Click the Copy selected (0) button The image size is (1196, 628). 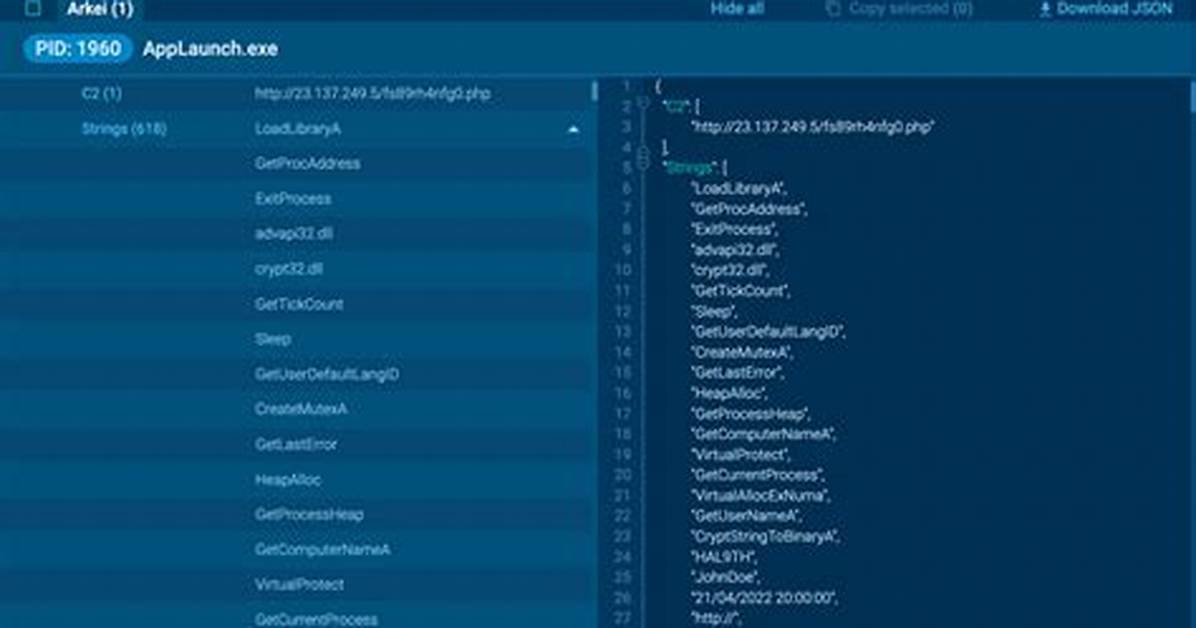pyautogui.click(x=899, y=8)
